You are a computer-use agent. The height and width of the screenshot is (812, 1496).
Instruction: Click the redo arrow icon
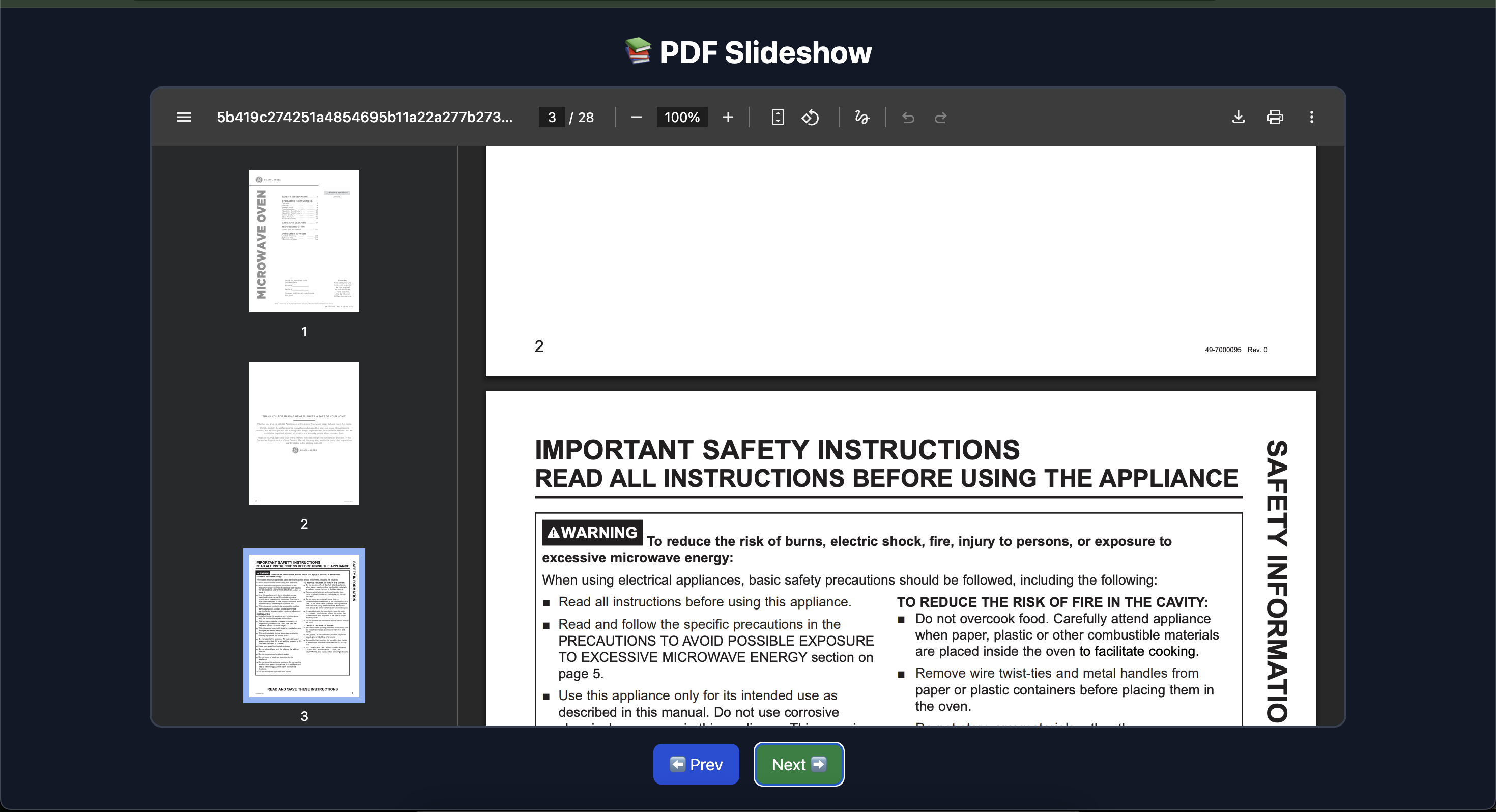point(940,118)
